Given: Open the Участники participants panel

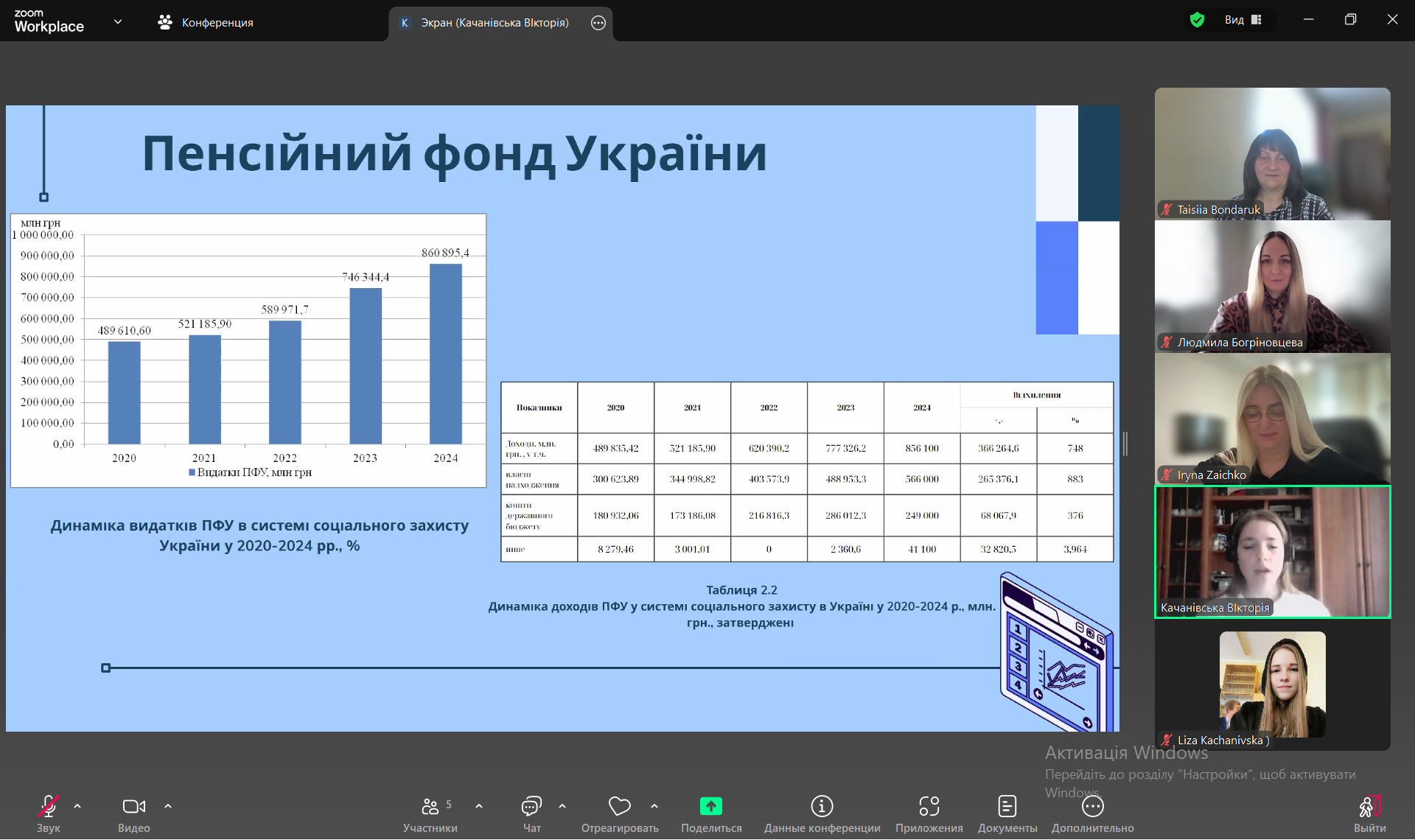Looking at the screenshot, I should point(430,807).
